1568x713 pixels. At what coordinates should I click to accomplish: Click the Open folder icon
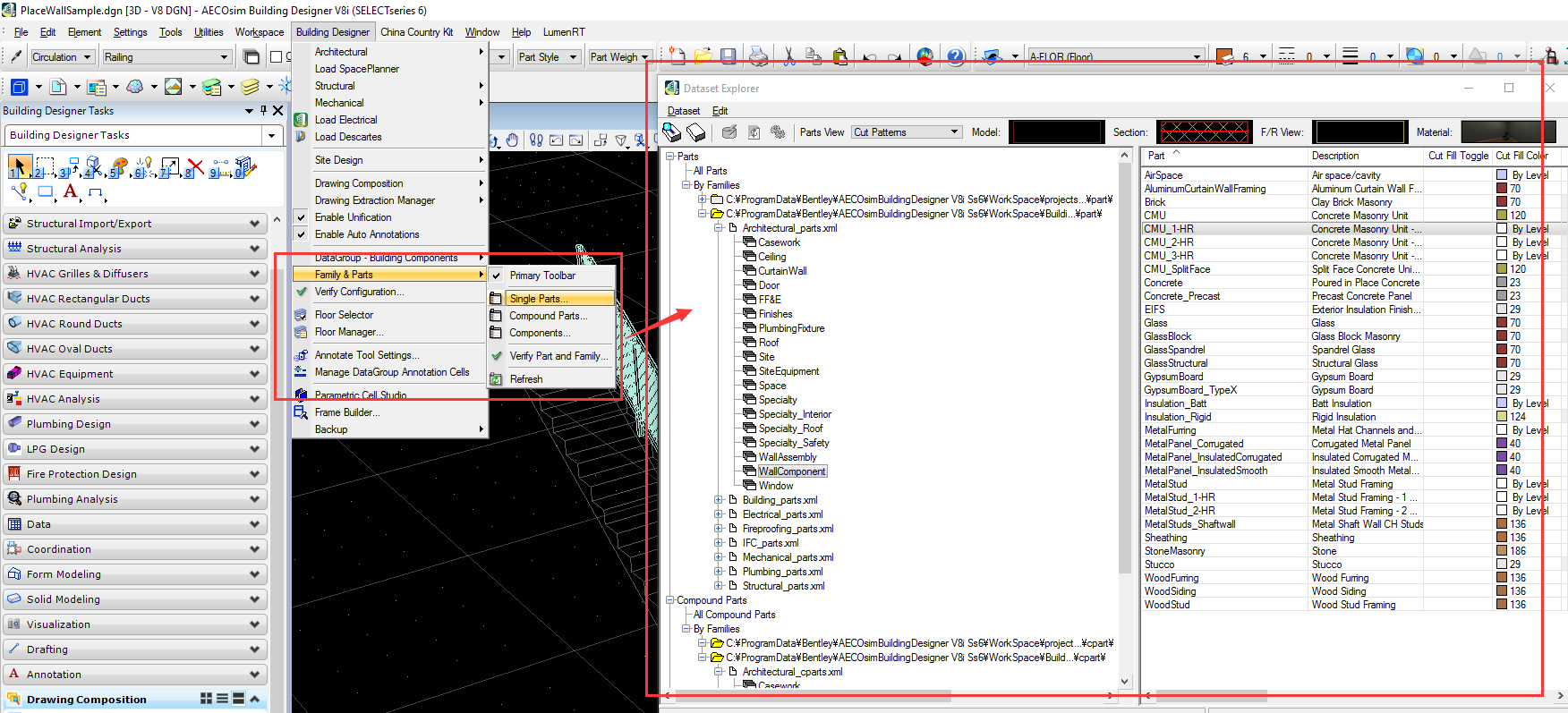(703, 56)
